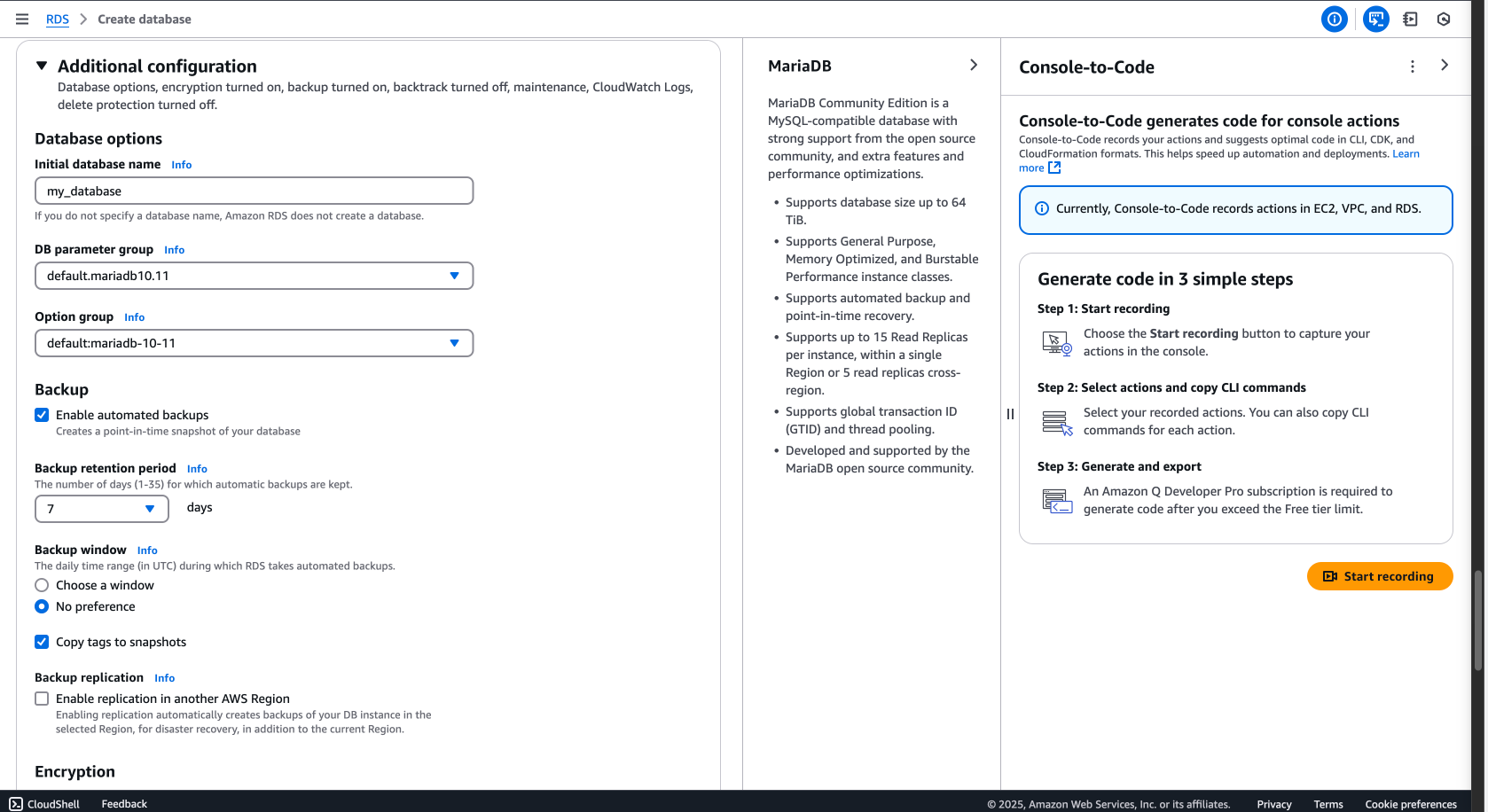
Task: Open Info link for DB parameter group
Action: coord(174,250)
